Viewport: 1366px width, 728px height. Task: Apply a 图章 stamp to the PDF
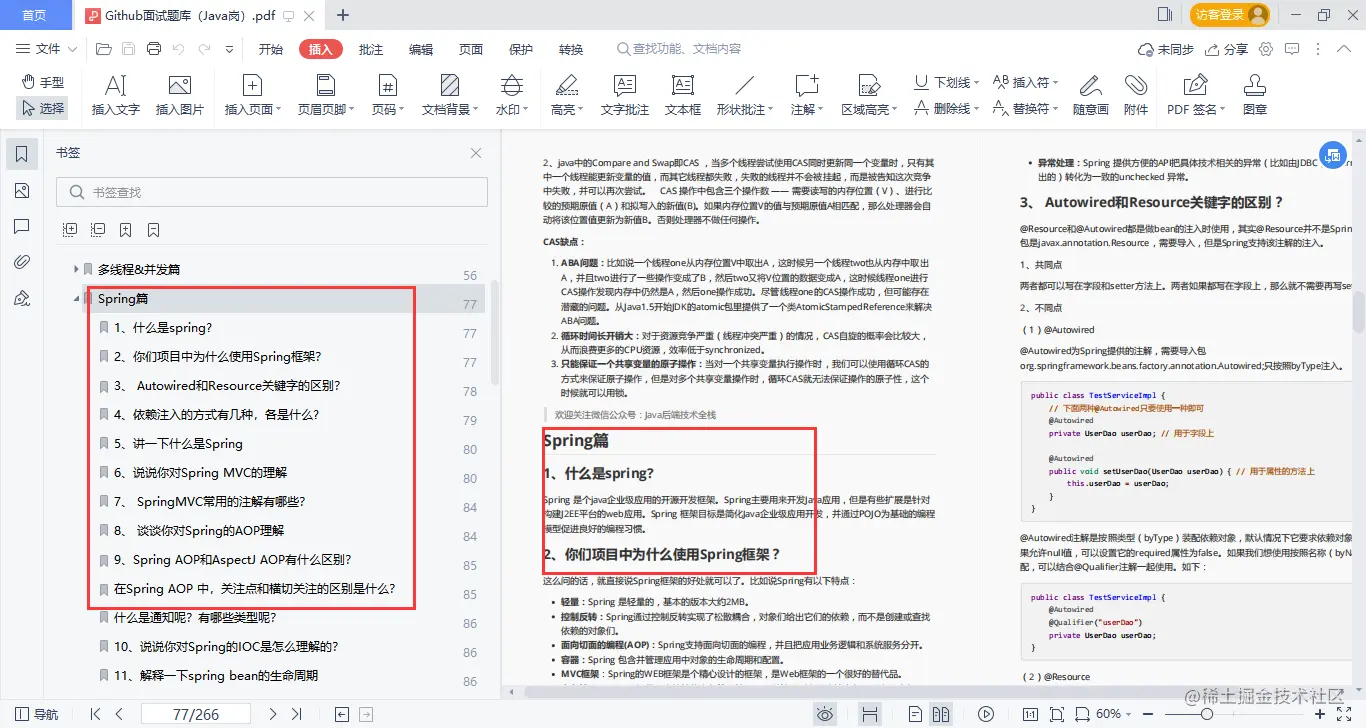pyautogui.click(x=1254, y=93)
